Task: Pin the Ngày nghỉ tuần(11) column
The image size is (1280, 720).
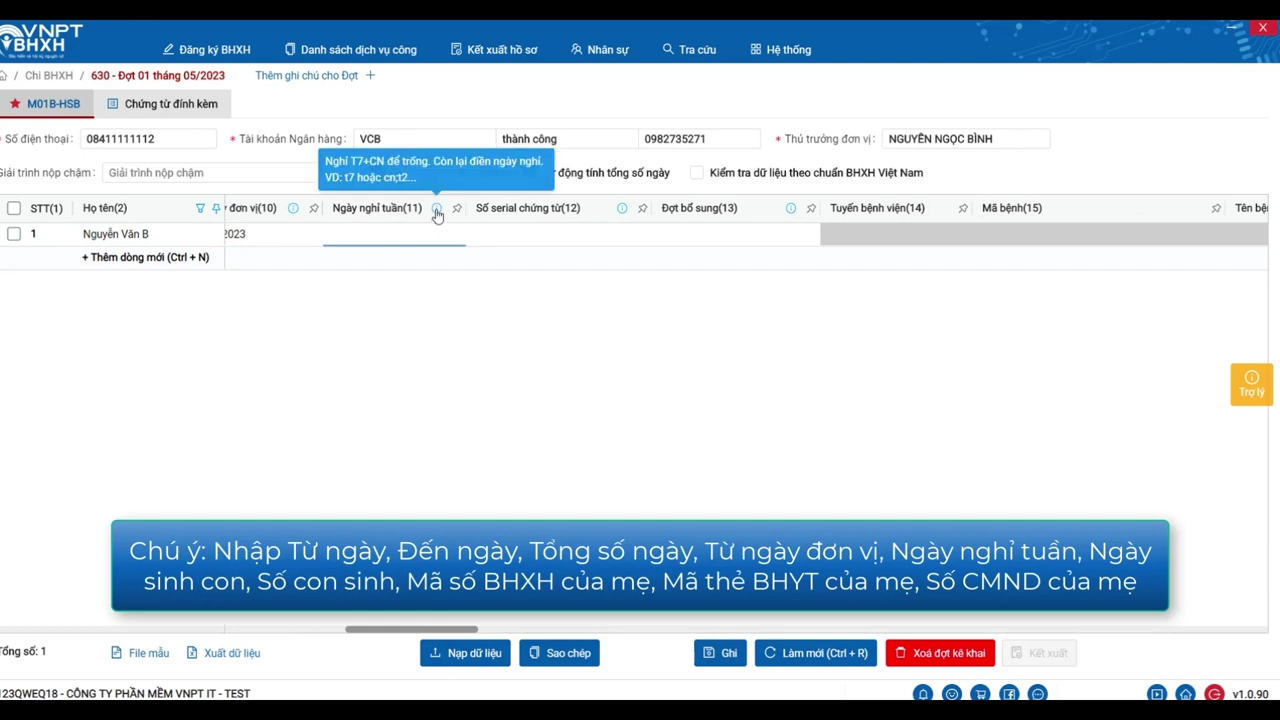Action: coord(457,208)
